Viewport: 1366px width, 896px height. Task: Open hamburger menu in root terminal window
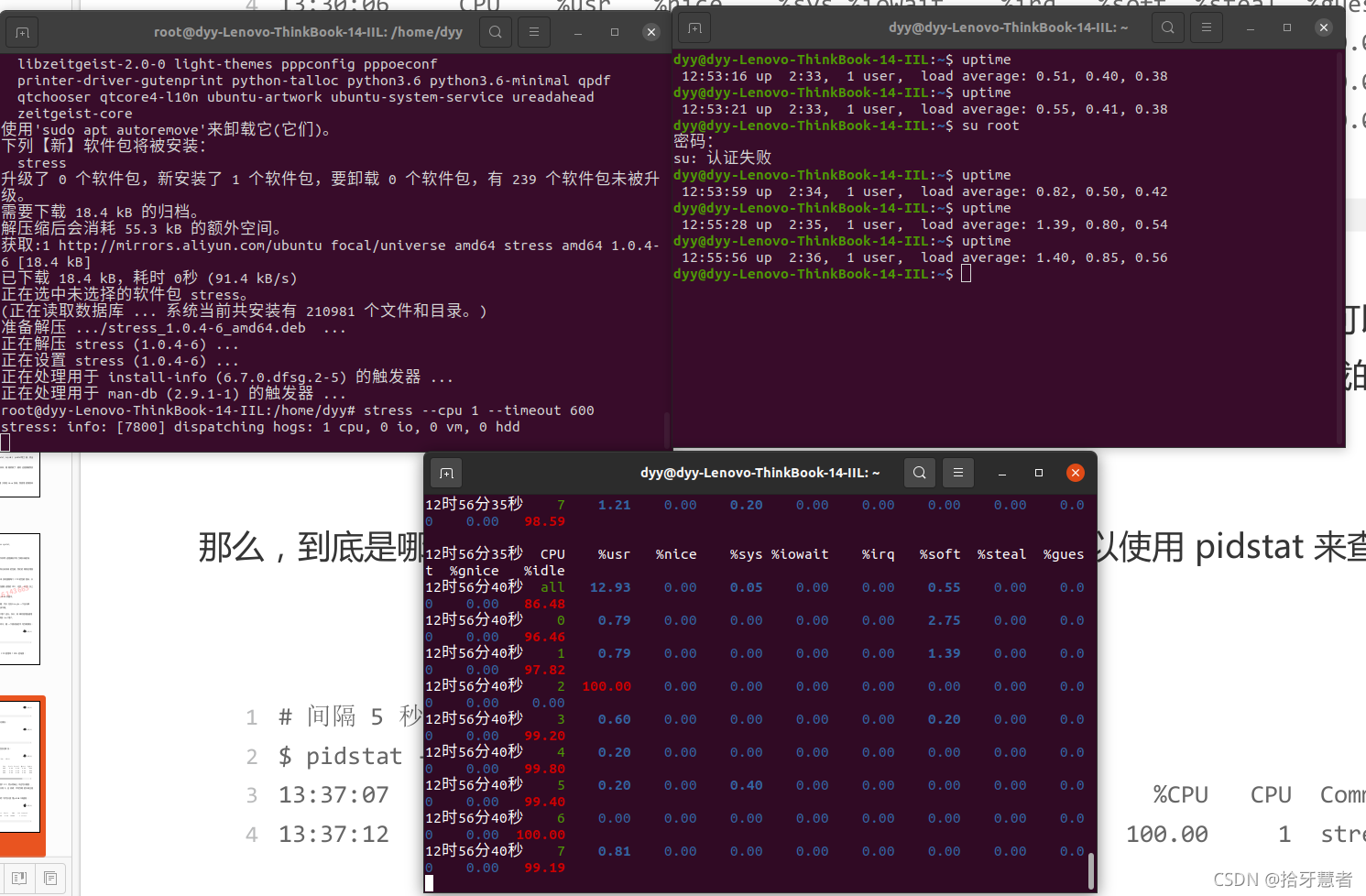pos(533,32)
